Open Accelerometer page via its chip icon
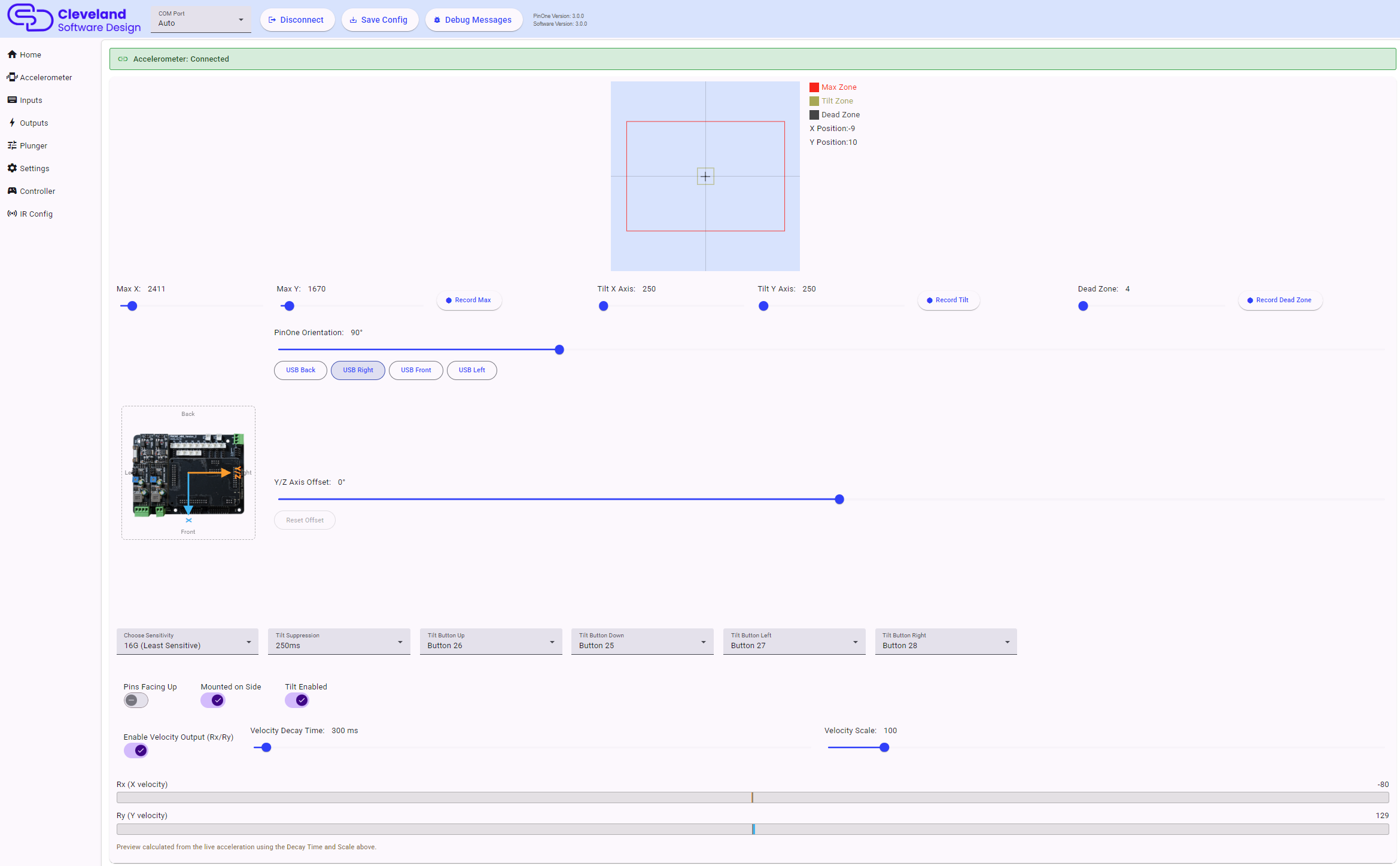This screenshot has height=866, width=1400. click(x=12, y=77)
